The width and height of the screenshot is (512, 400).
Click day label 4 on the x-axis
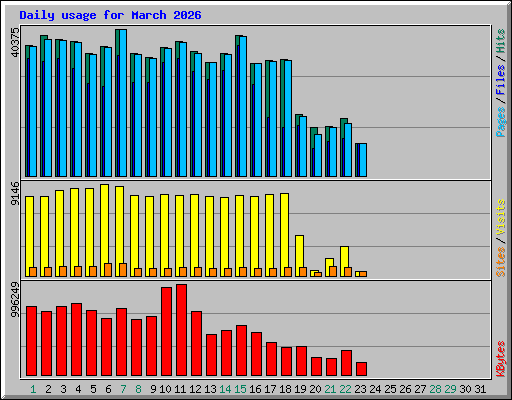click(x=78, y=389)
